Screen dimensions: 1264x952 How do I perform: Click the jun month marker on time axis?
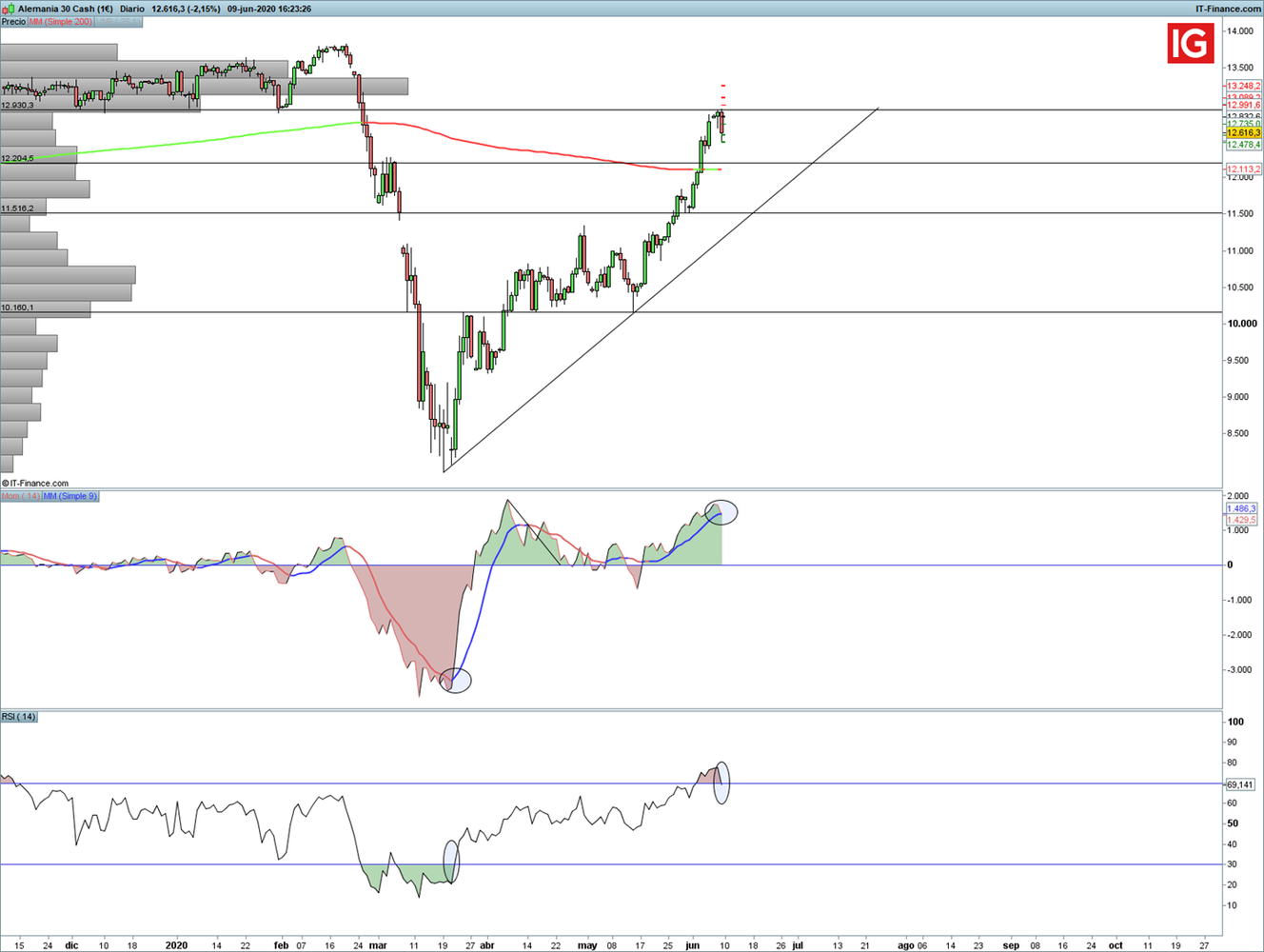tap(693, 945)
